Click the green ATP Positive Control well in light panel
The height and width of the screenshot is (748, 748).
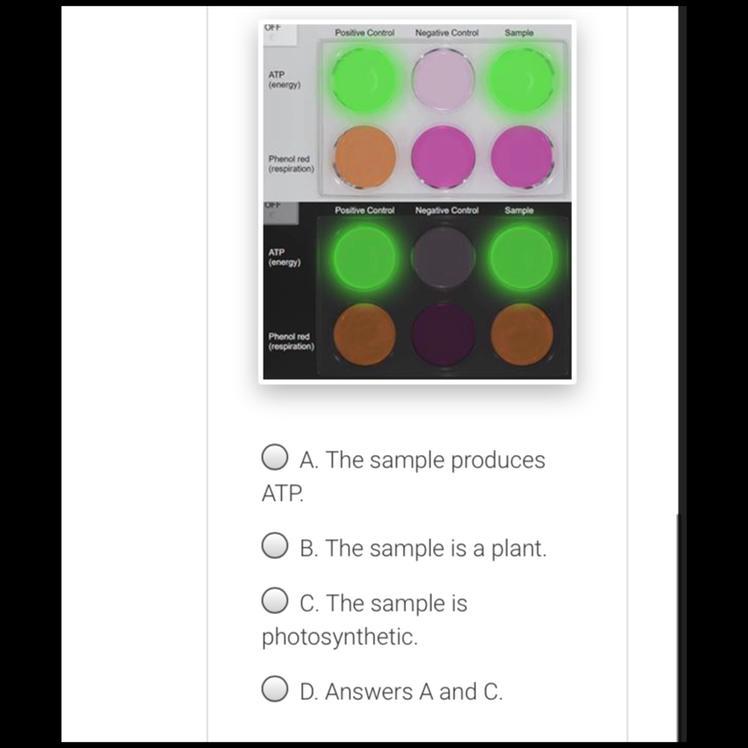pos(364,79)
